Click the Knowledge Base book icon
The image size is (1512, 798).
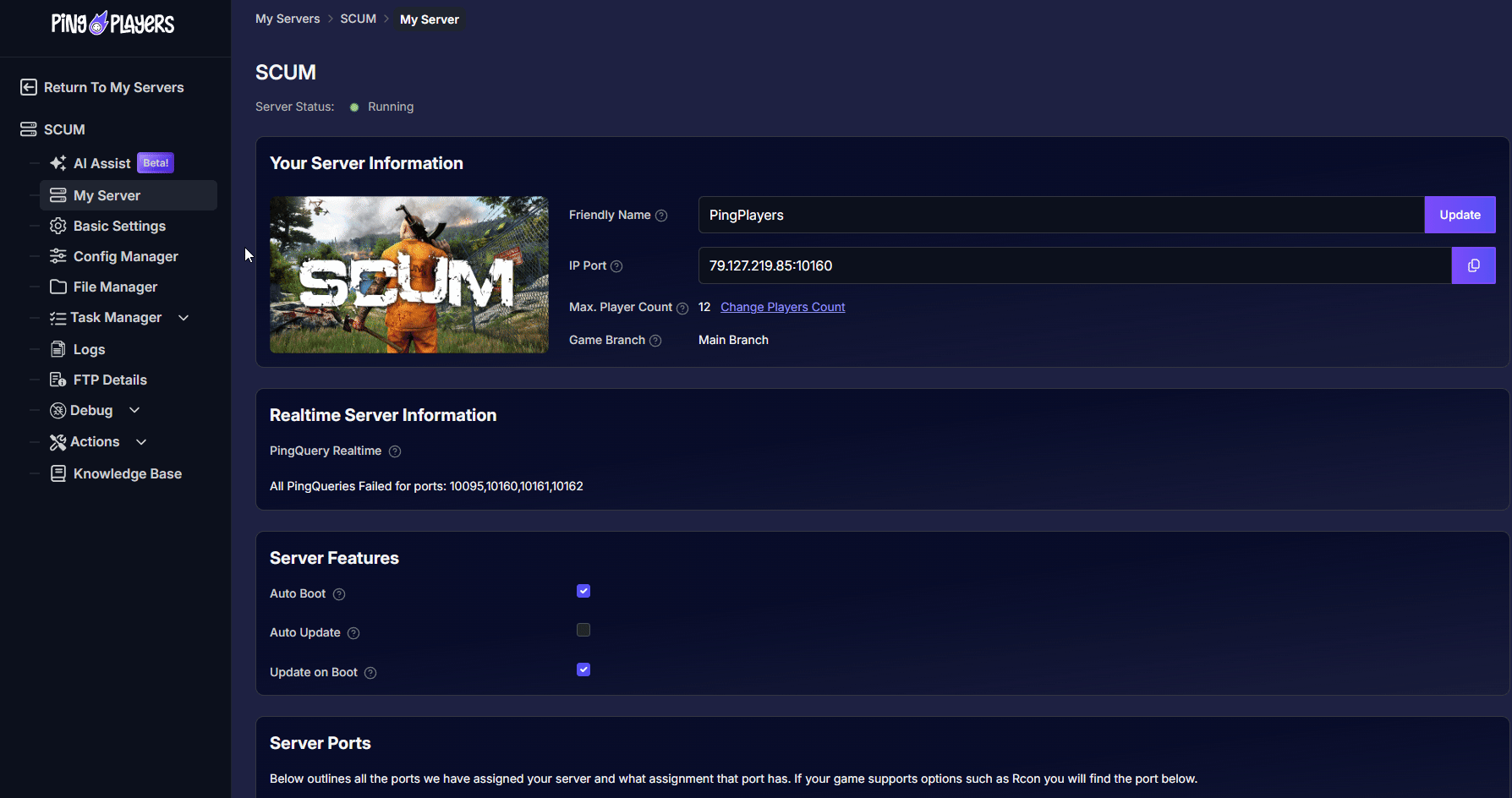click(x=58, y=473)
